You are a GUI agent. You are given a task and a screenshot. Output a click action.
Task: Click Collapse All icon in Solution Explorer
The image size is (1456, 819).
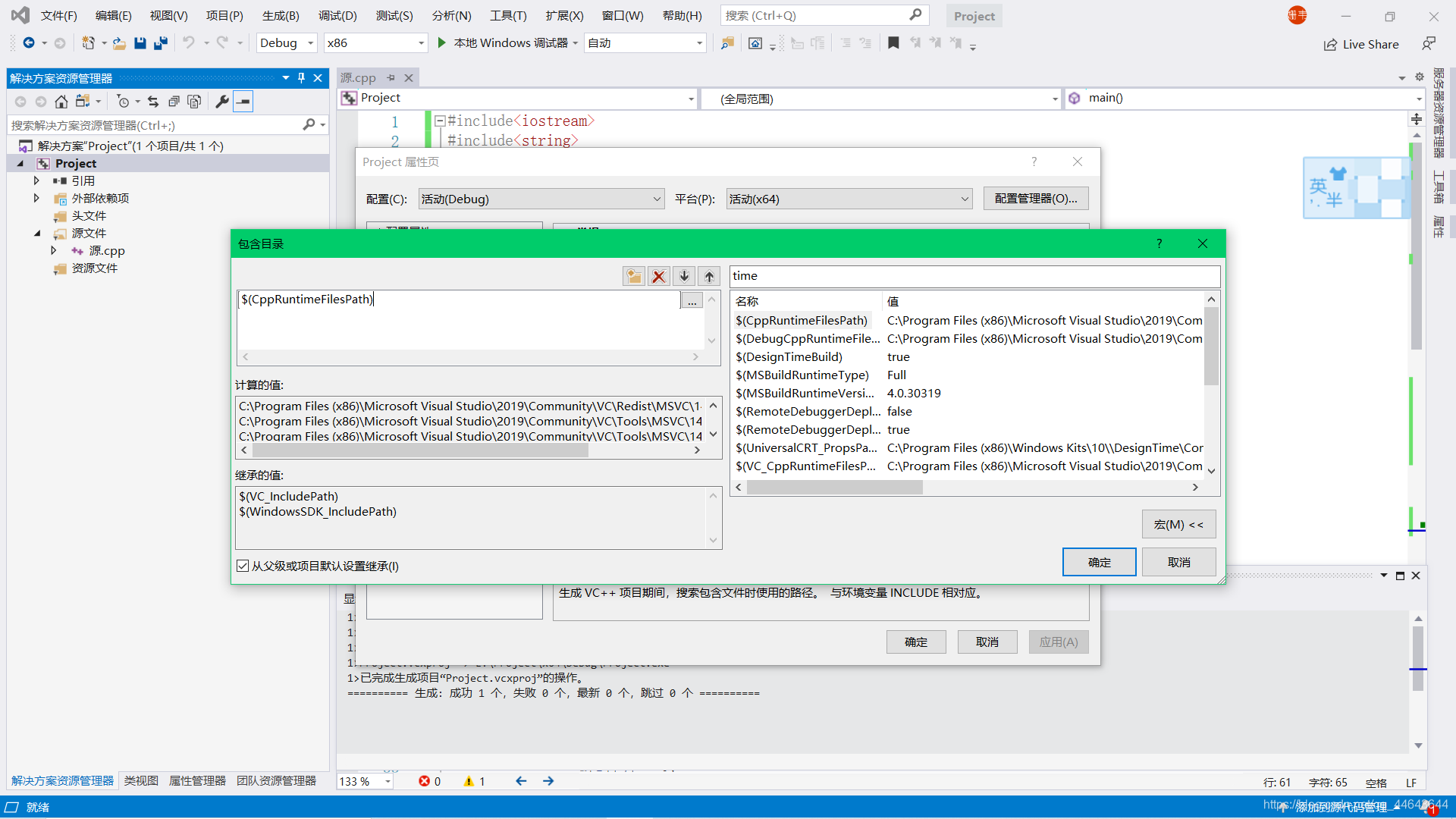[x=174, y=102]
